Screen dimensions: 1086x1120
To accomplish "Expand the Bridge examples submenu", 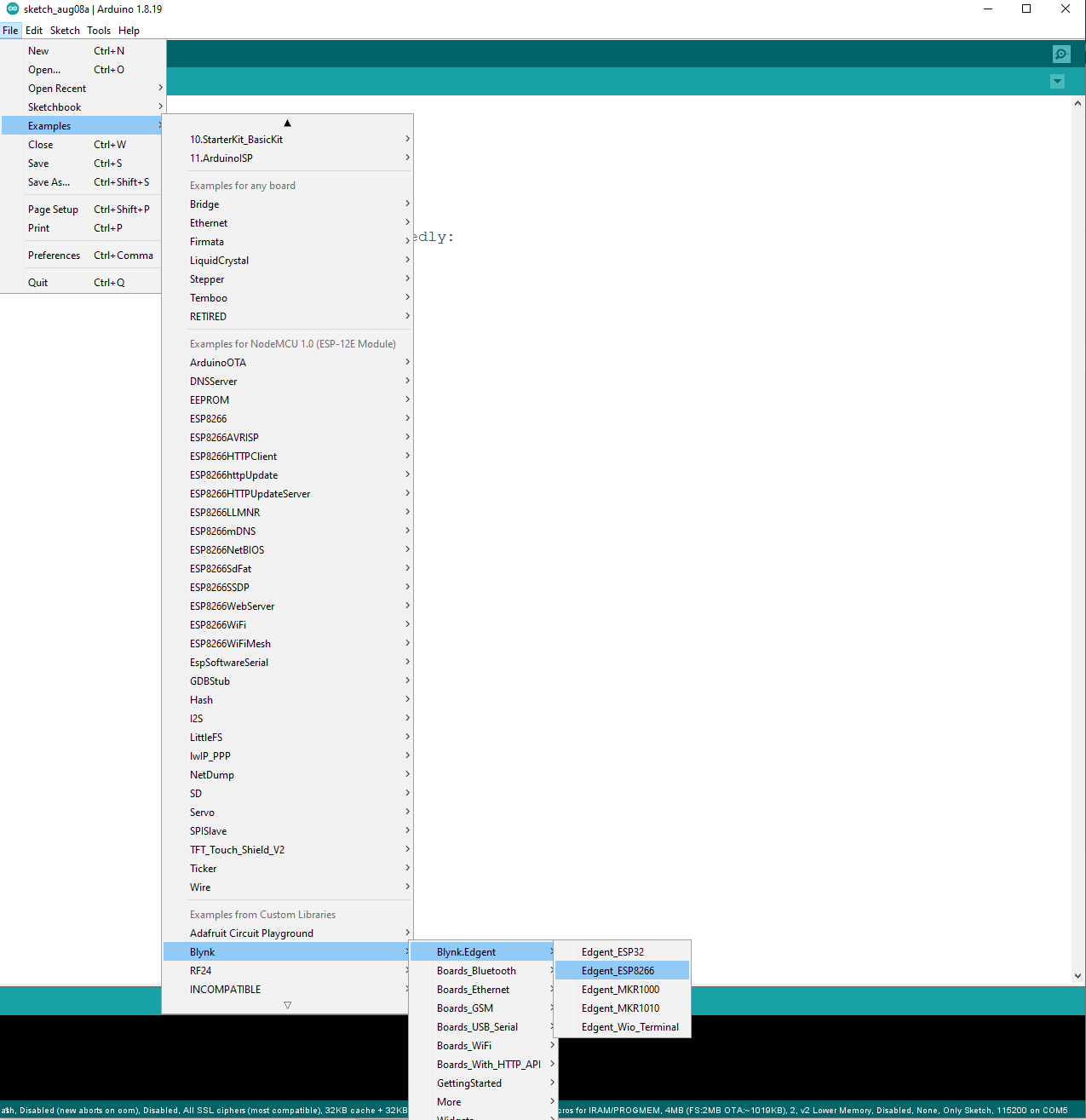I will [287, 204].
